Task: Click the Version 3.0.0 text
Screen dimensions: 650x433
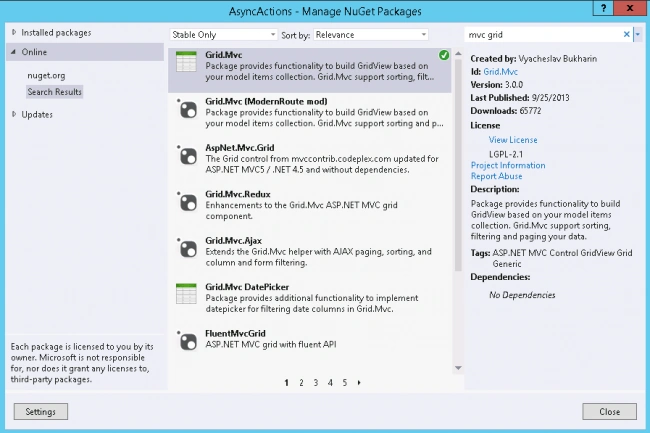Action: [x=497, y=85]
